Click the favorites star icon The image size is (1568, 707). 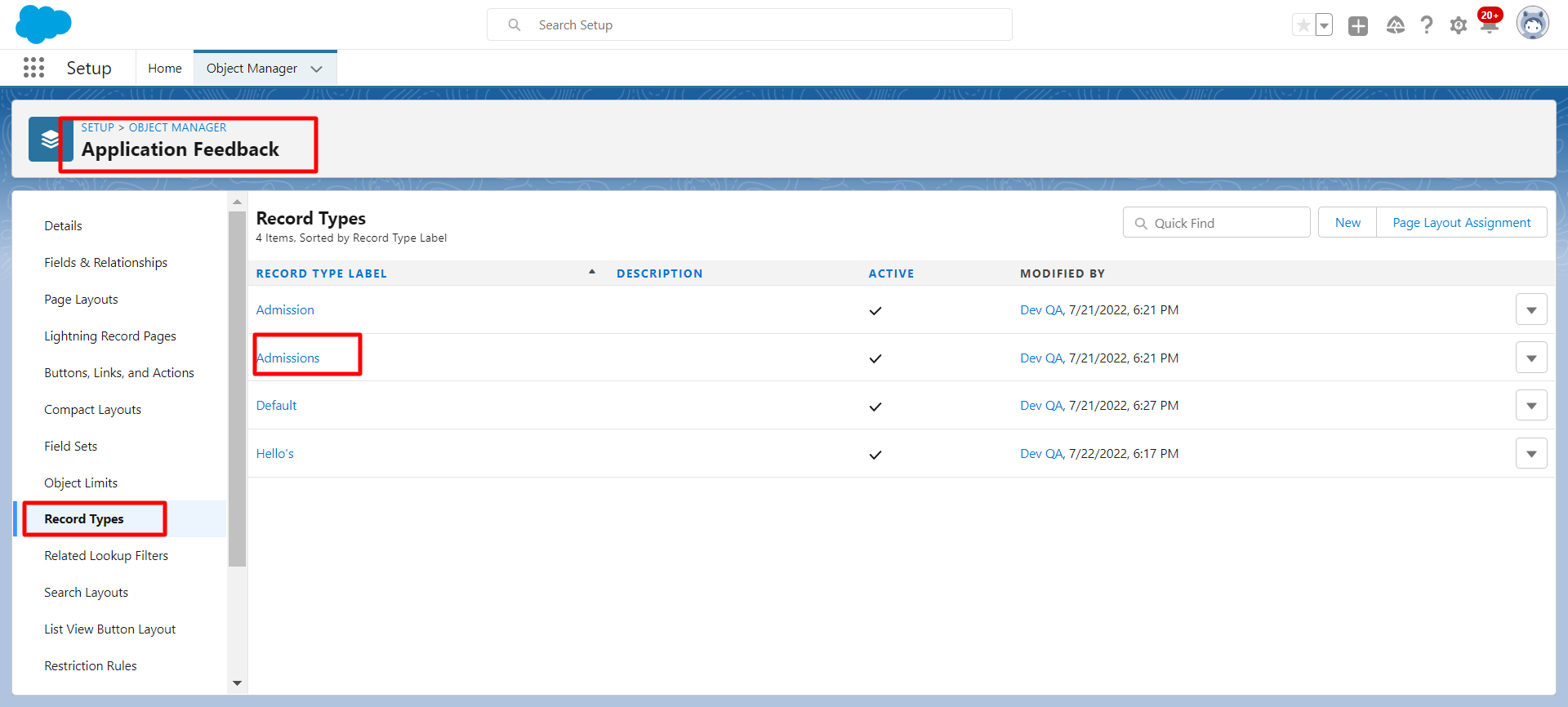1303,25
